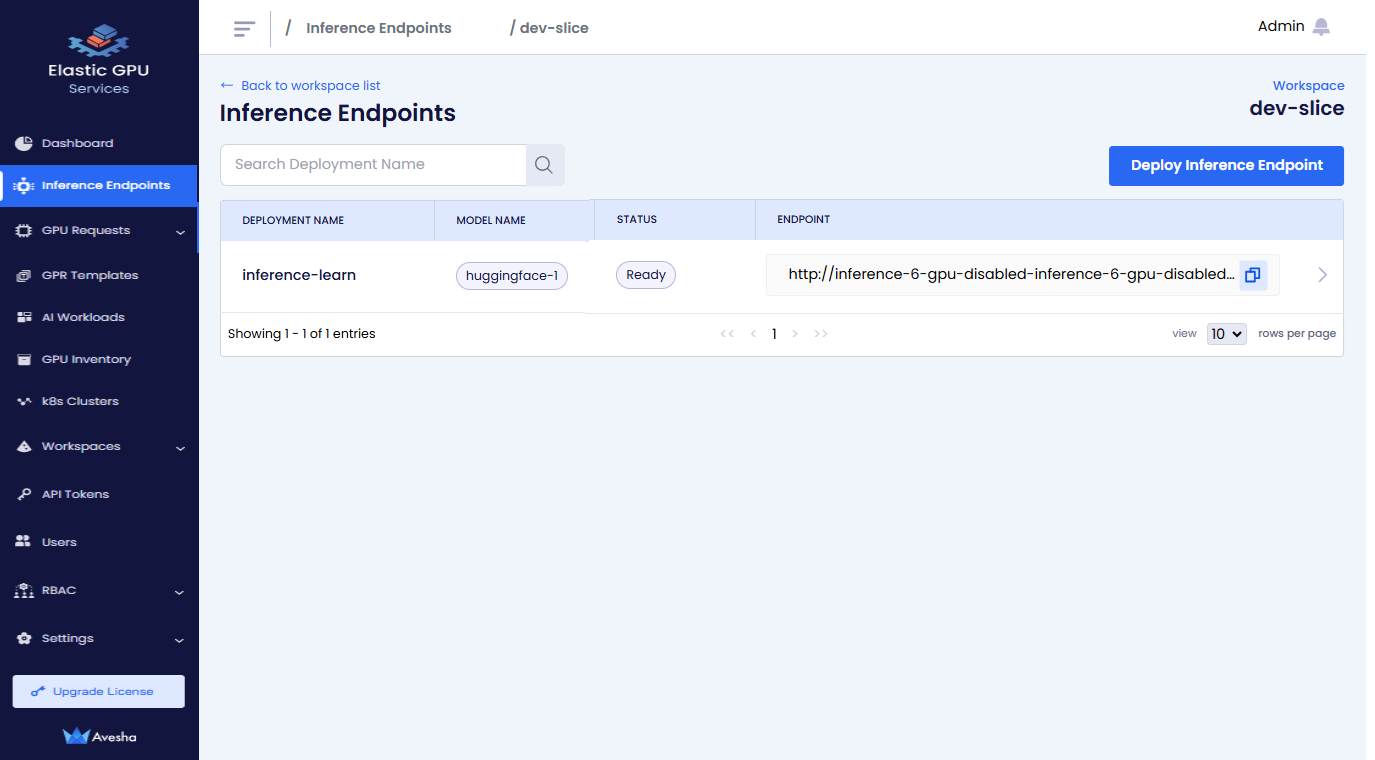Open inference-learn row details chevron
The height and width of the screenshot is (760, 1375).
pyautogui.click(x=1322, y=275)
